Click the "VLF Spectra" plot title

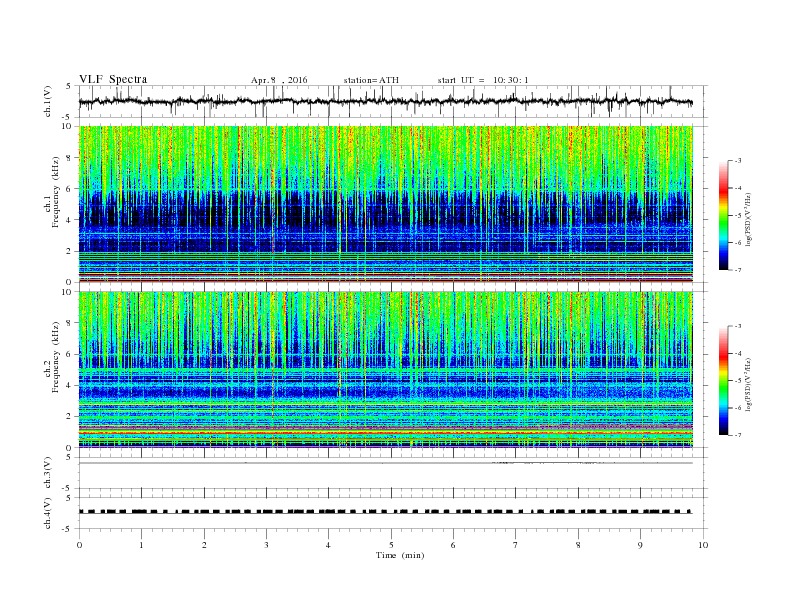pyautogui.click(x=113, y=79)
